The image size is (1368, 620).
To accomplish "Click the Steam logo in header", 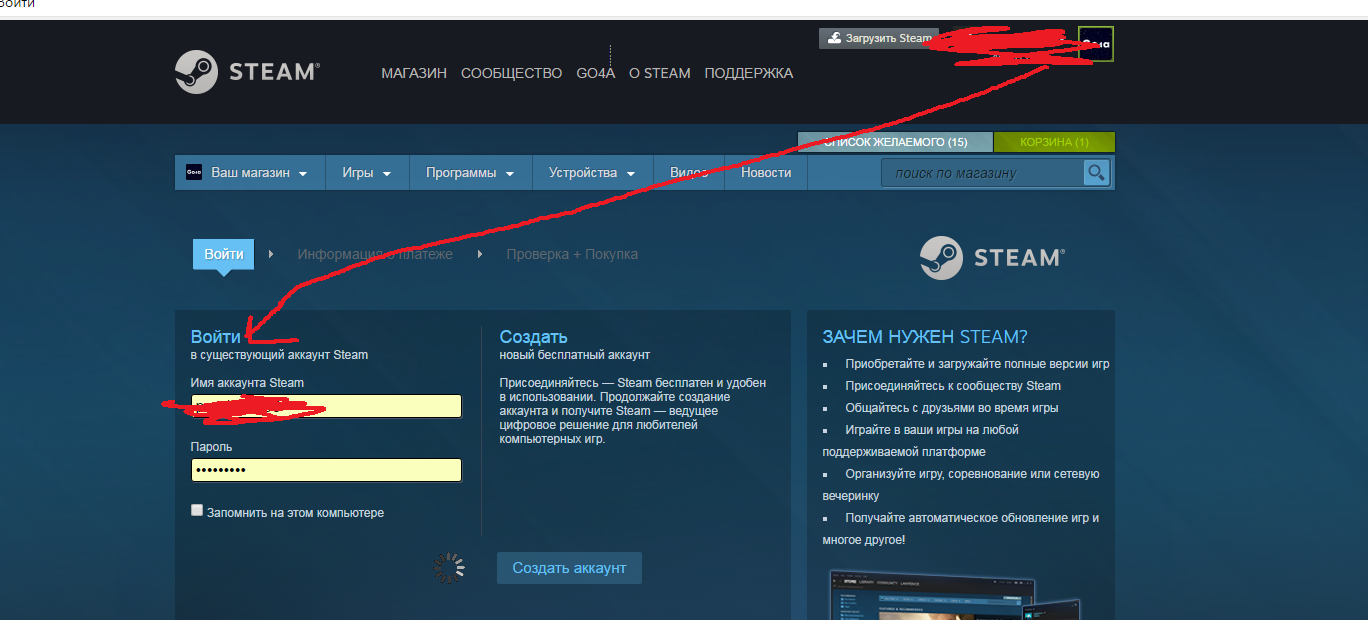I will click(x=248, y=72).
